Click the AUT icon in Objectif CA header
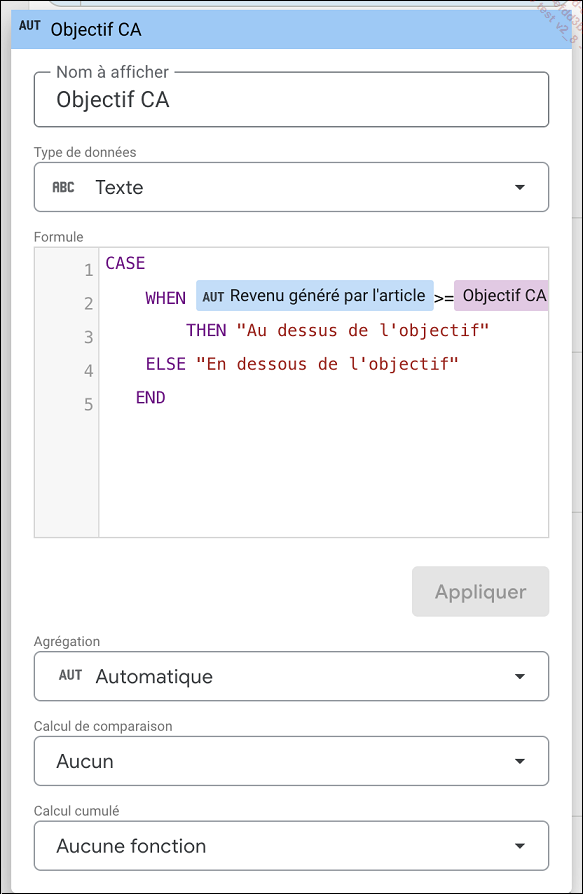Viewport: 583px width, 894px height. pos(29,26)
